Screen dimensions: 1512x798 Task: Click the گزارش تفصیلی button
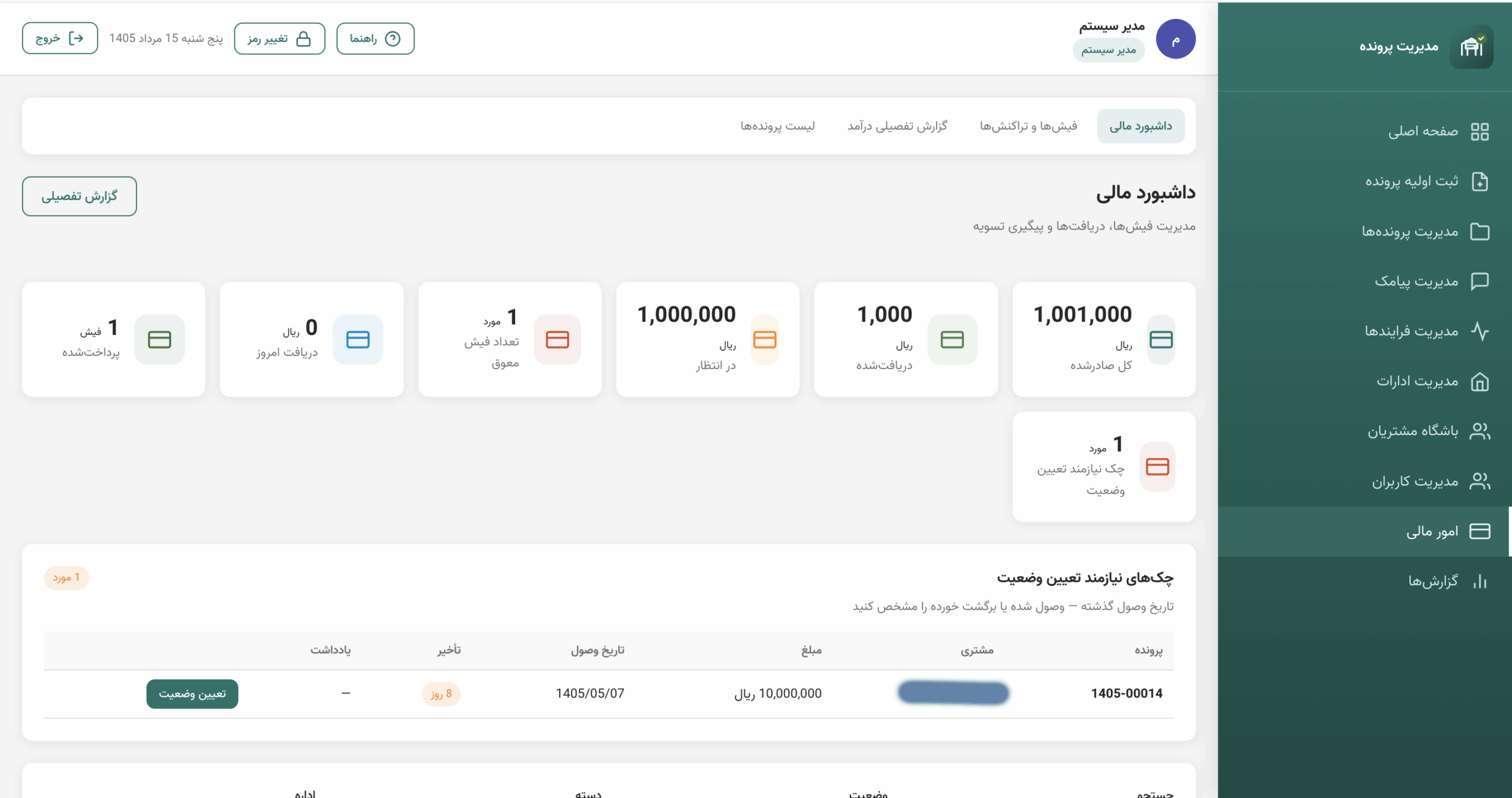coord(79,196)
